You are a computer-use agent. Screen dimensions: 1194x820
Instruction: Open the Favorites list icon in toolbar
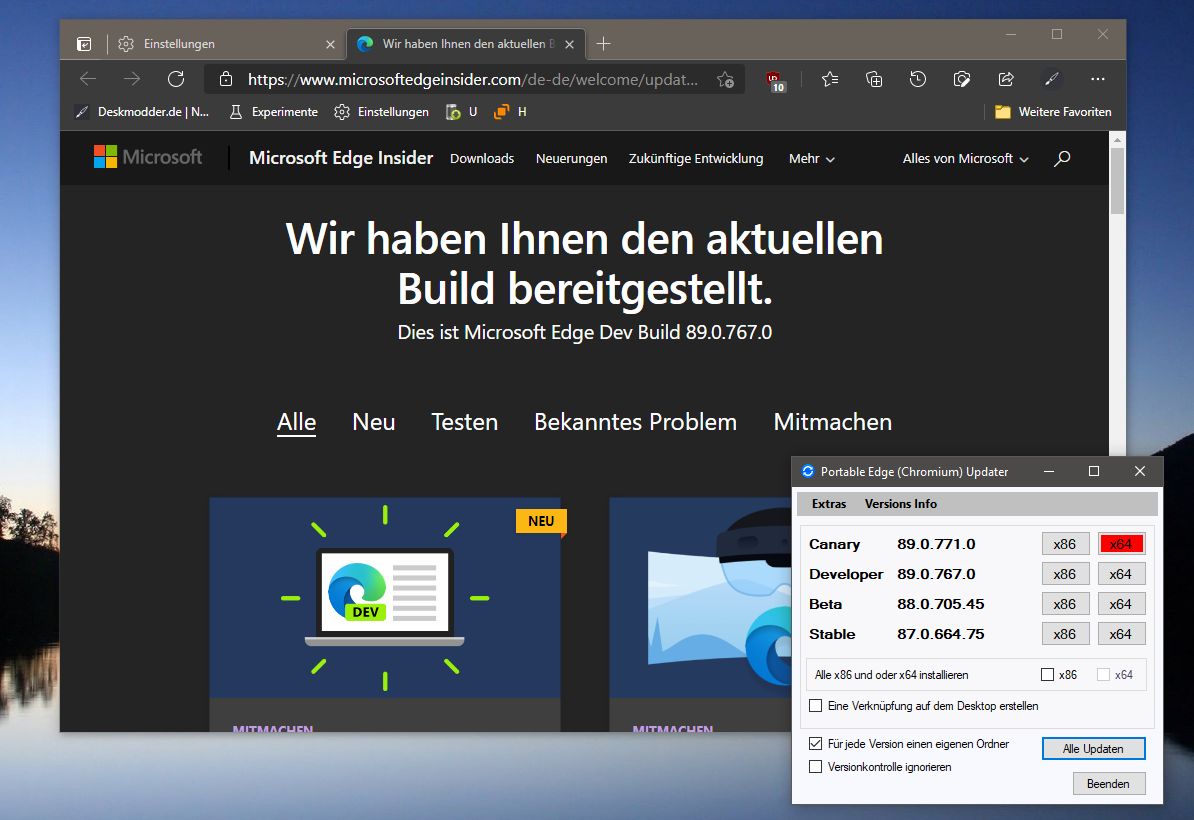830,79
